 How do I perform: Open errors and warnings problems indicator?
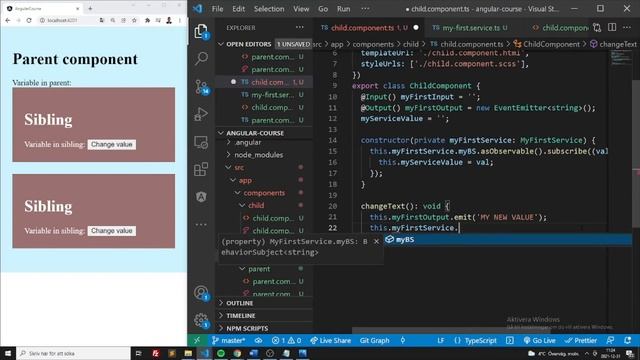[x=287, y=340]
